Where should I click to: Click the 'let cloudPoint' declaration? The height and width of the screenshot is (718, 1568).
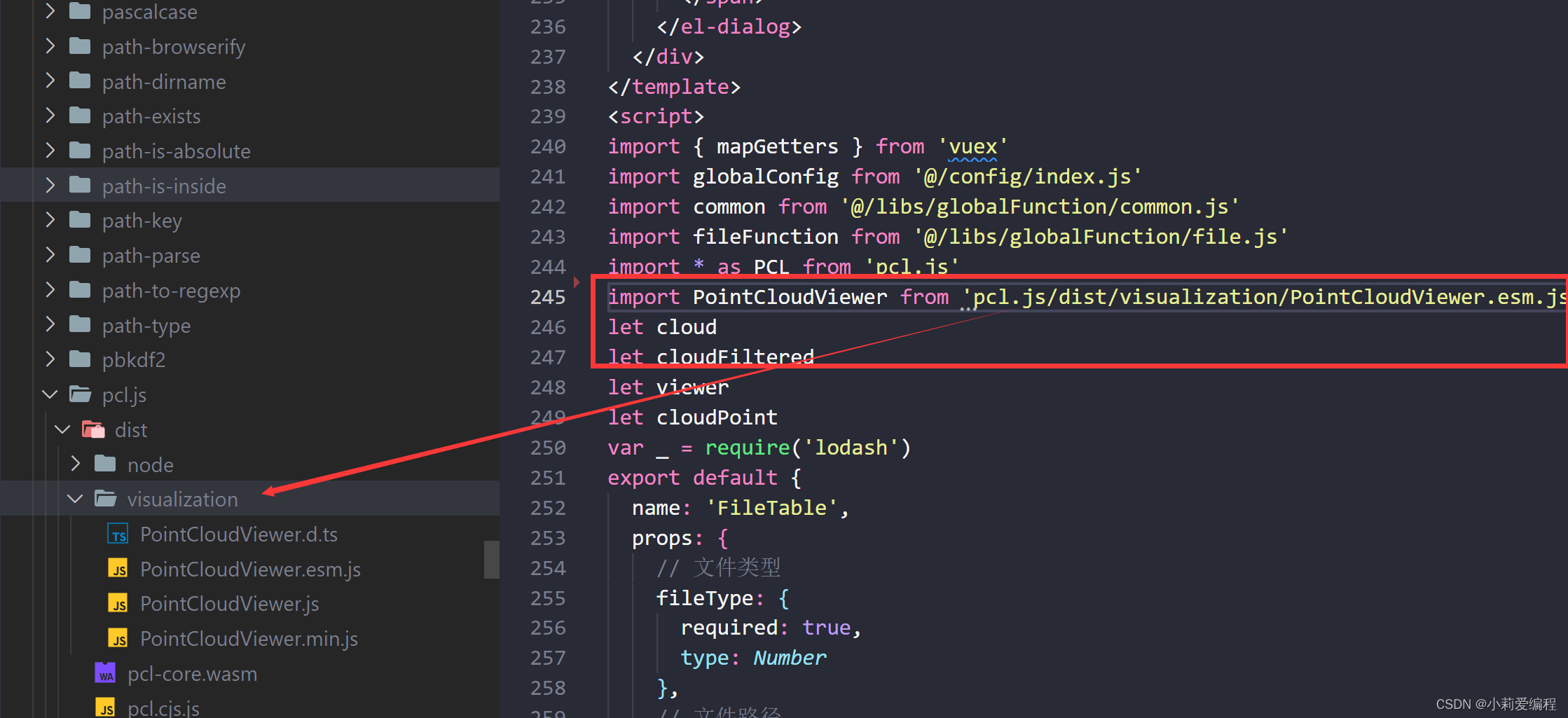[x=692, y=417]
